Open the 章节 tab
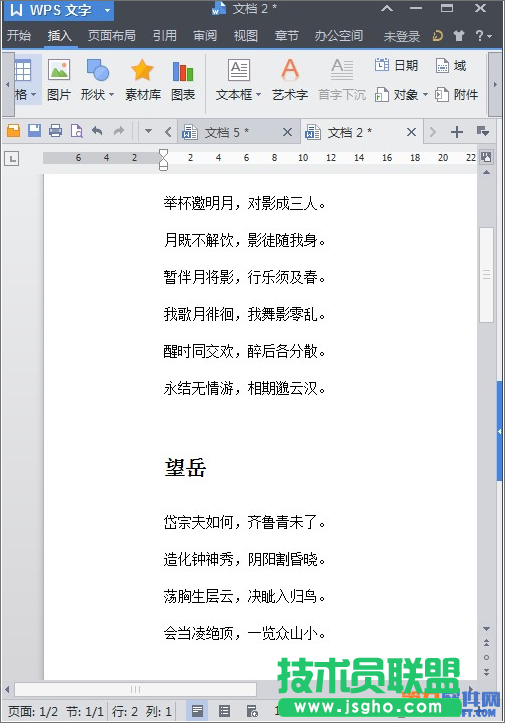 click(x=286, y=36)
